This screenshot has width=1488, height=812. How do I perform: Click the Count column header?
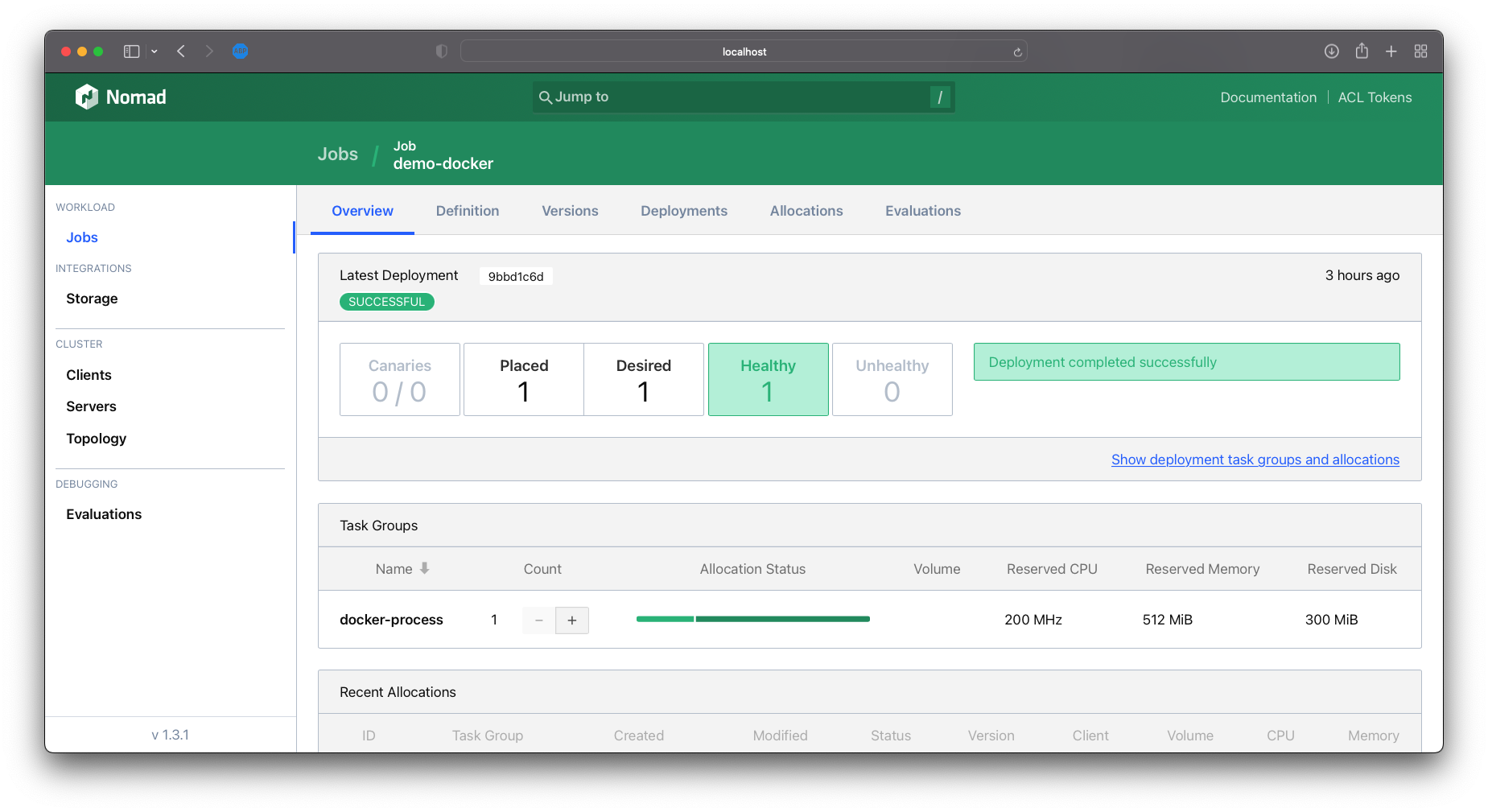pos(542,569)
